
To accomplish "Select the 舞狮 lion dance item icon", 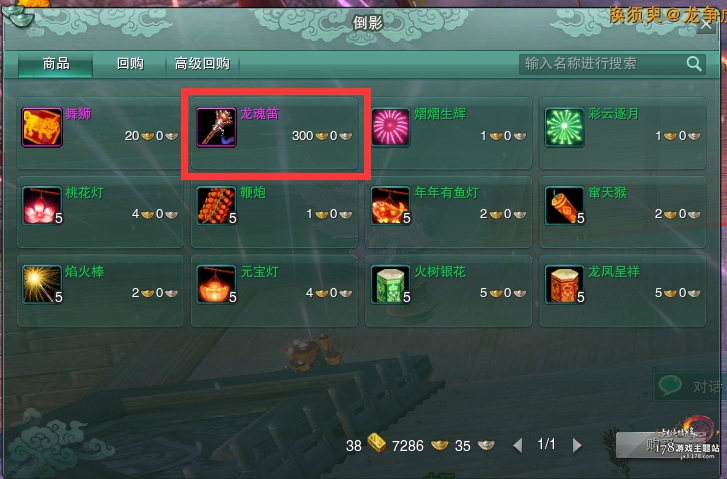I will pos(42,127).
